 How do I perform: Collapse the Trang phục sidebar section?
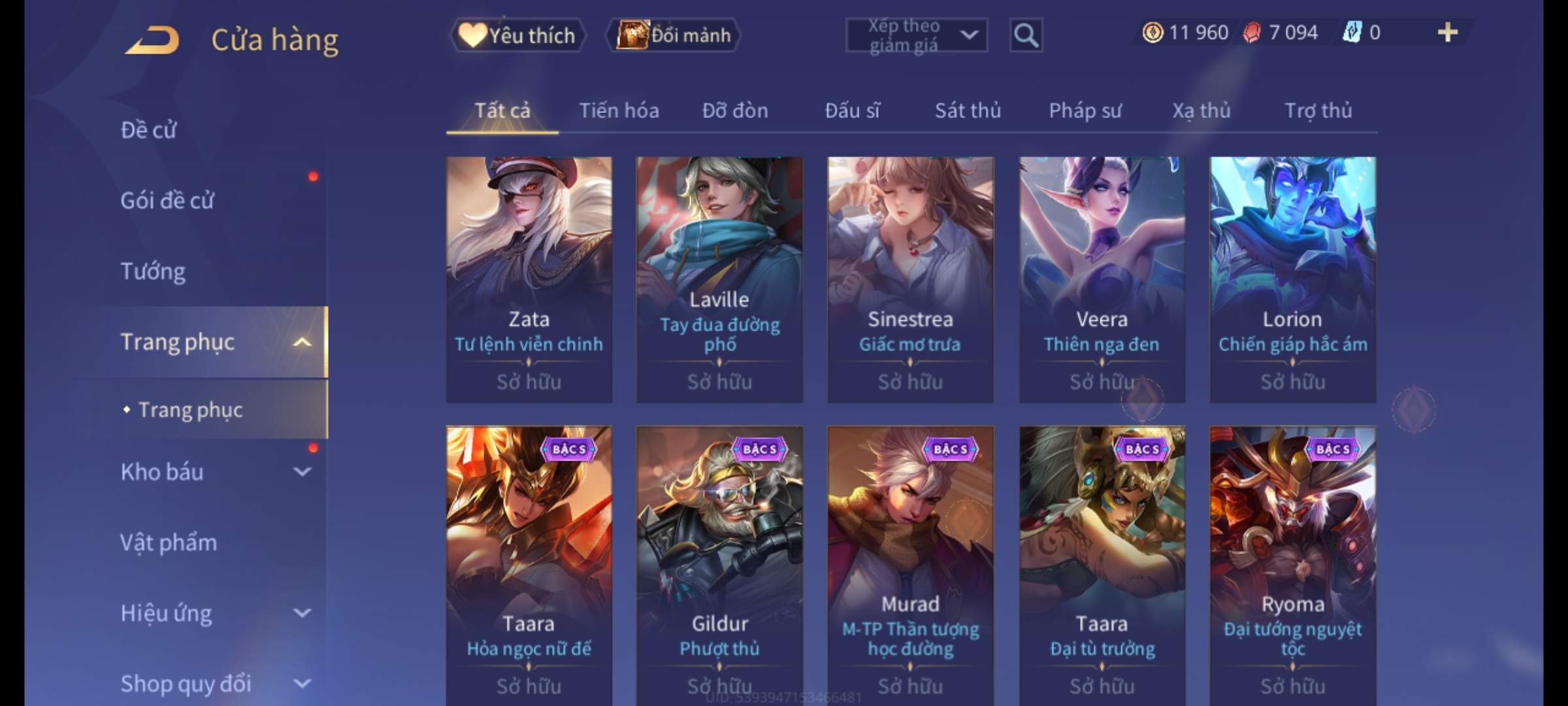(302, 342)
